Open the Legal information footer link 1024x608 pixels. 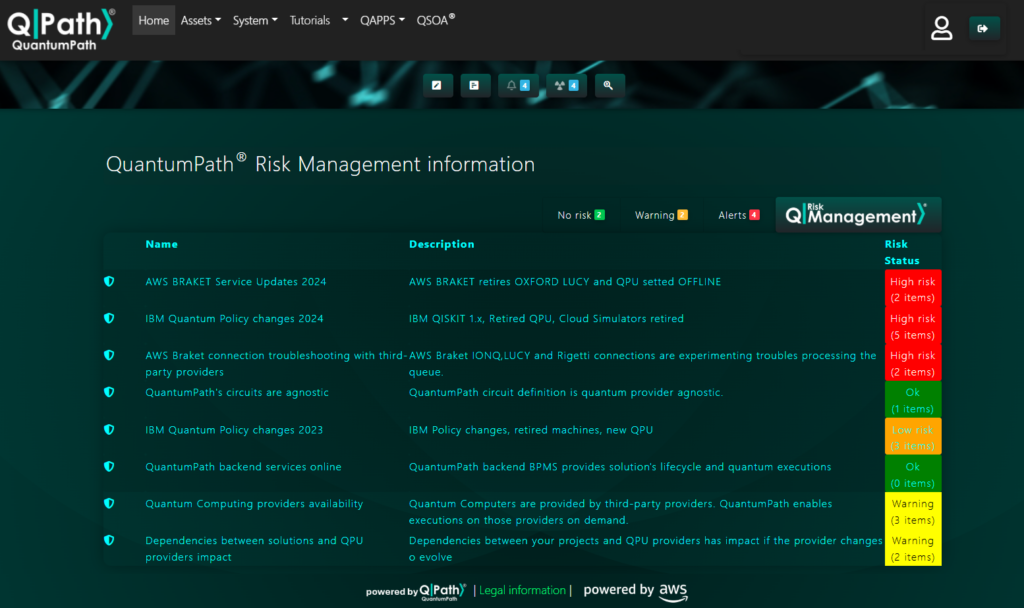[x=522, y=591]
